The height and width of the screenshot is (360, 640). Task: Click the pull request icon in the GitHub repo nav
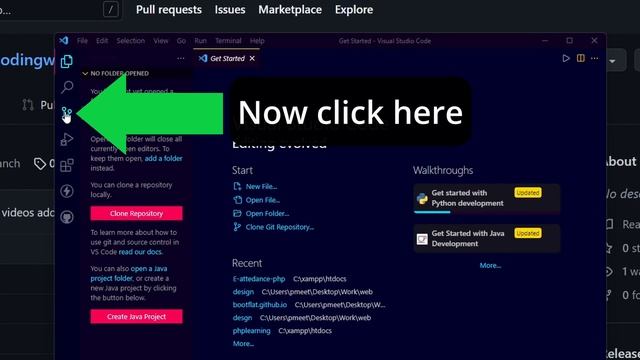[x=27, y=105]
